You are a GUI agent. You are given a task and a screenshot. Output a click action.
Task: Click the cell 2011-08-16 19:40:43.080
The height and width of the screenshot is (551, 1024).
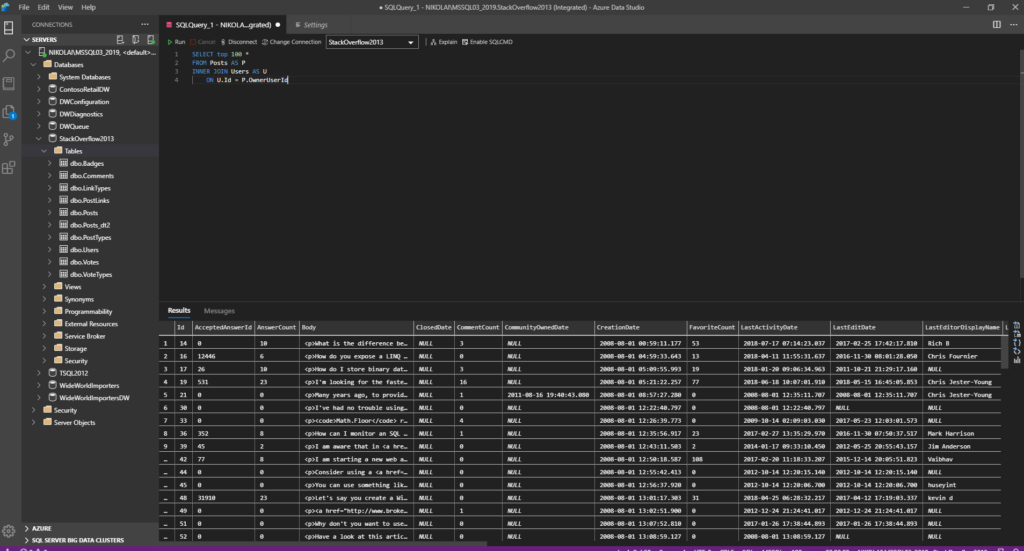click(x=548, y=395)
